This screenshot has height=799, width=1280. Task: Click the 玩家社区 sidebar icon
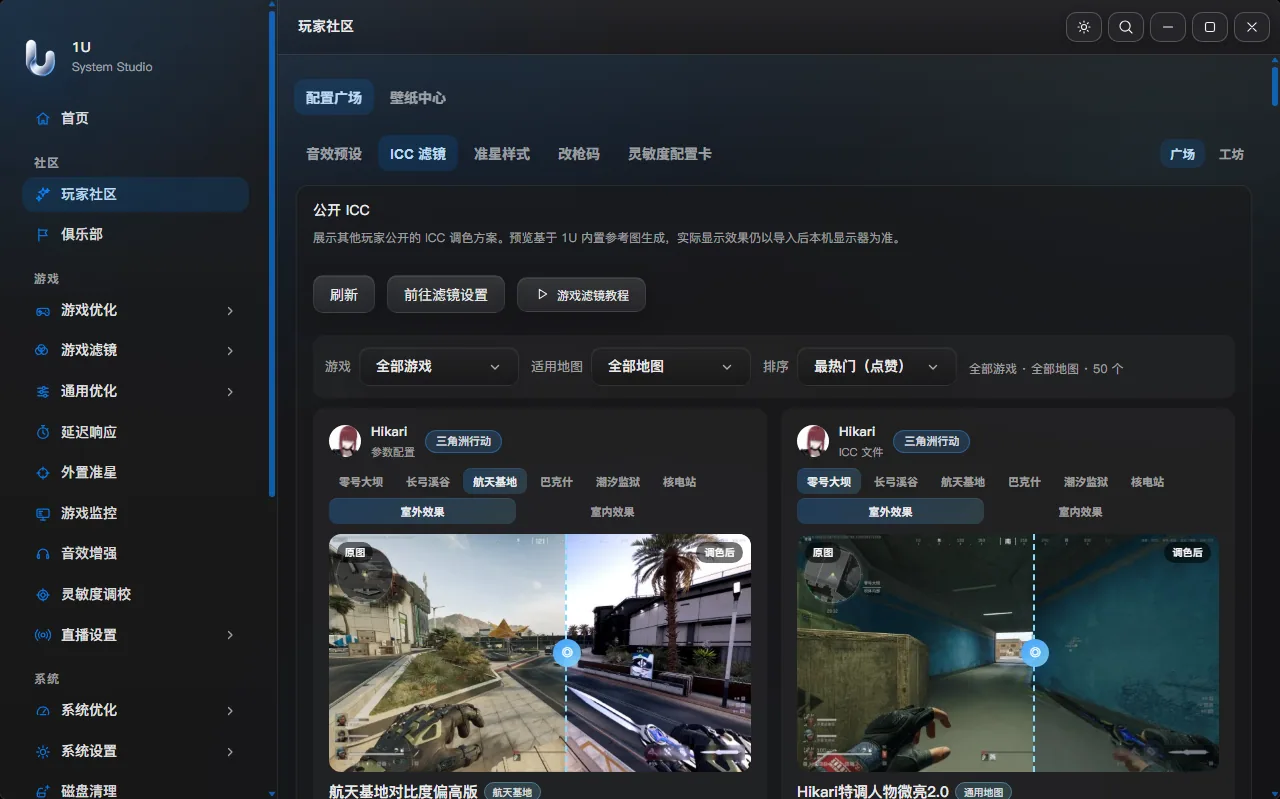[42, 194]
